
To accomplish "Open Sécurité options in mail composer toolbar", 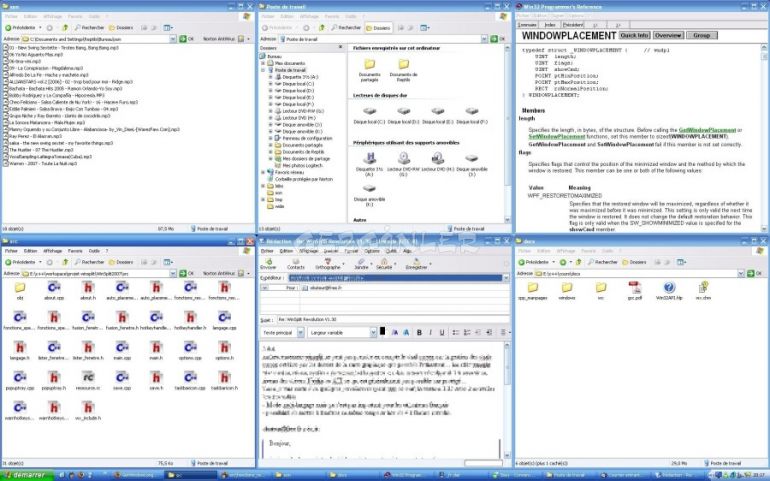I will click(x=384, y=264).
